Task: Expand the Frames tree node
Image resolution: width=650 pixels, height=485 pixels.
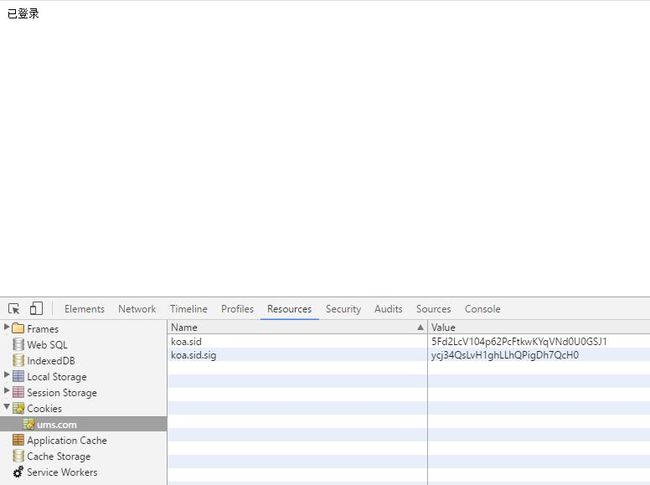Action: 7,327
